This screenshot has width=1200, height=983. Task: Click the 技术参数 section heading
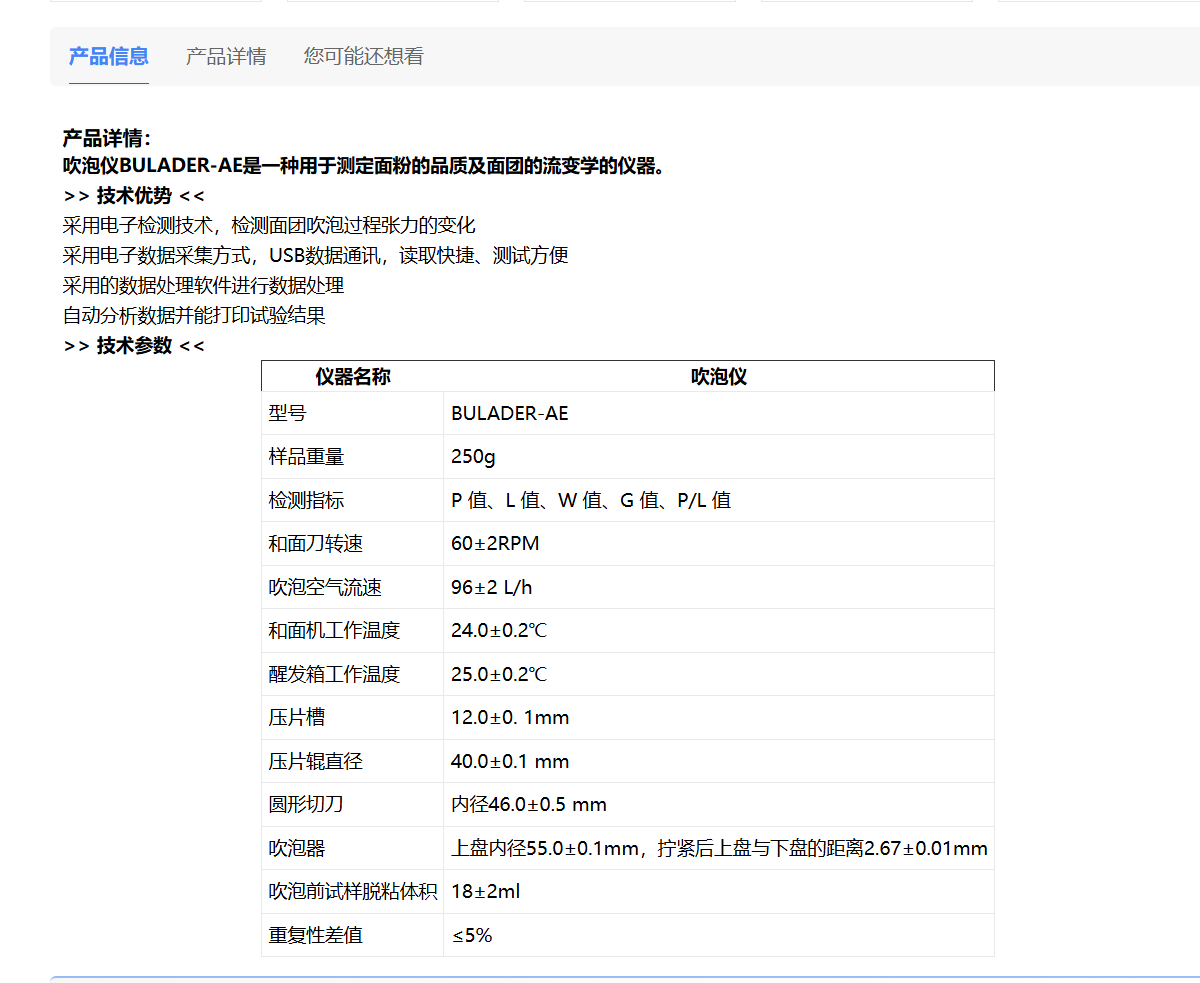pos(134,346)
